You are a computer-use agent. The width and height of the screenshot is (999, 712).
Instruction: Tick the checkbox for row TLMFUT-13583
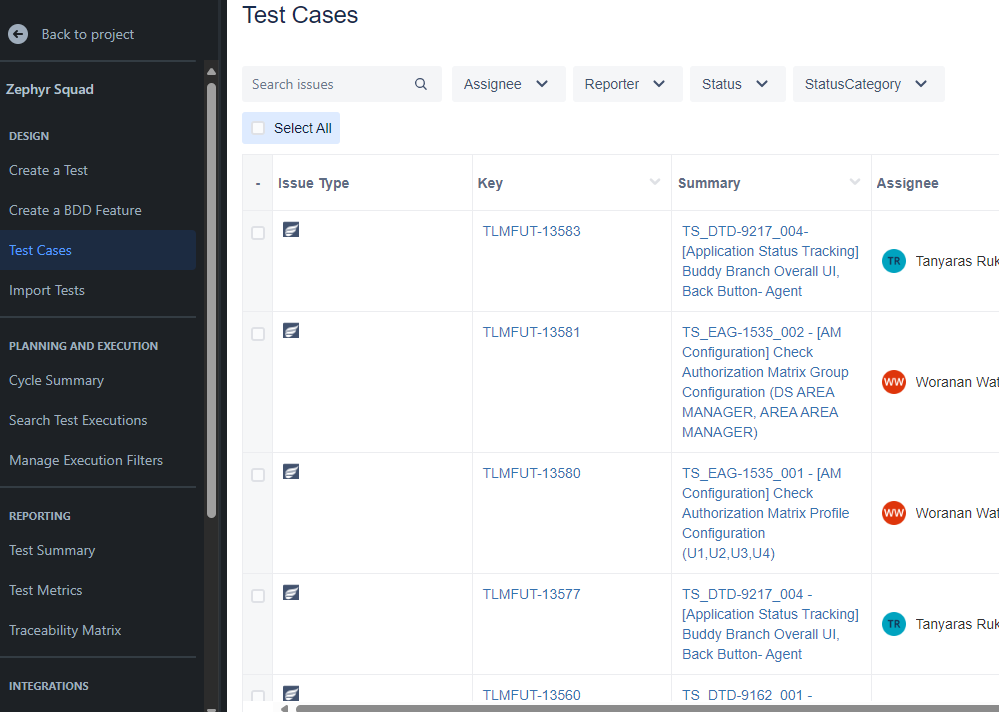coord(258,233)
